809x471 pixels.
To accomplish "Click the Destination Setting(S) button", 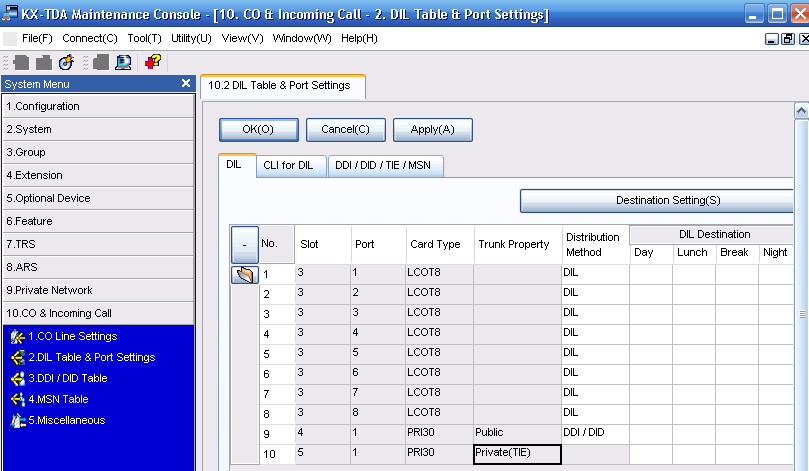I will 656,201.
